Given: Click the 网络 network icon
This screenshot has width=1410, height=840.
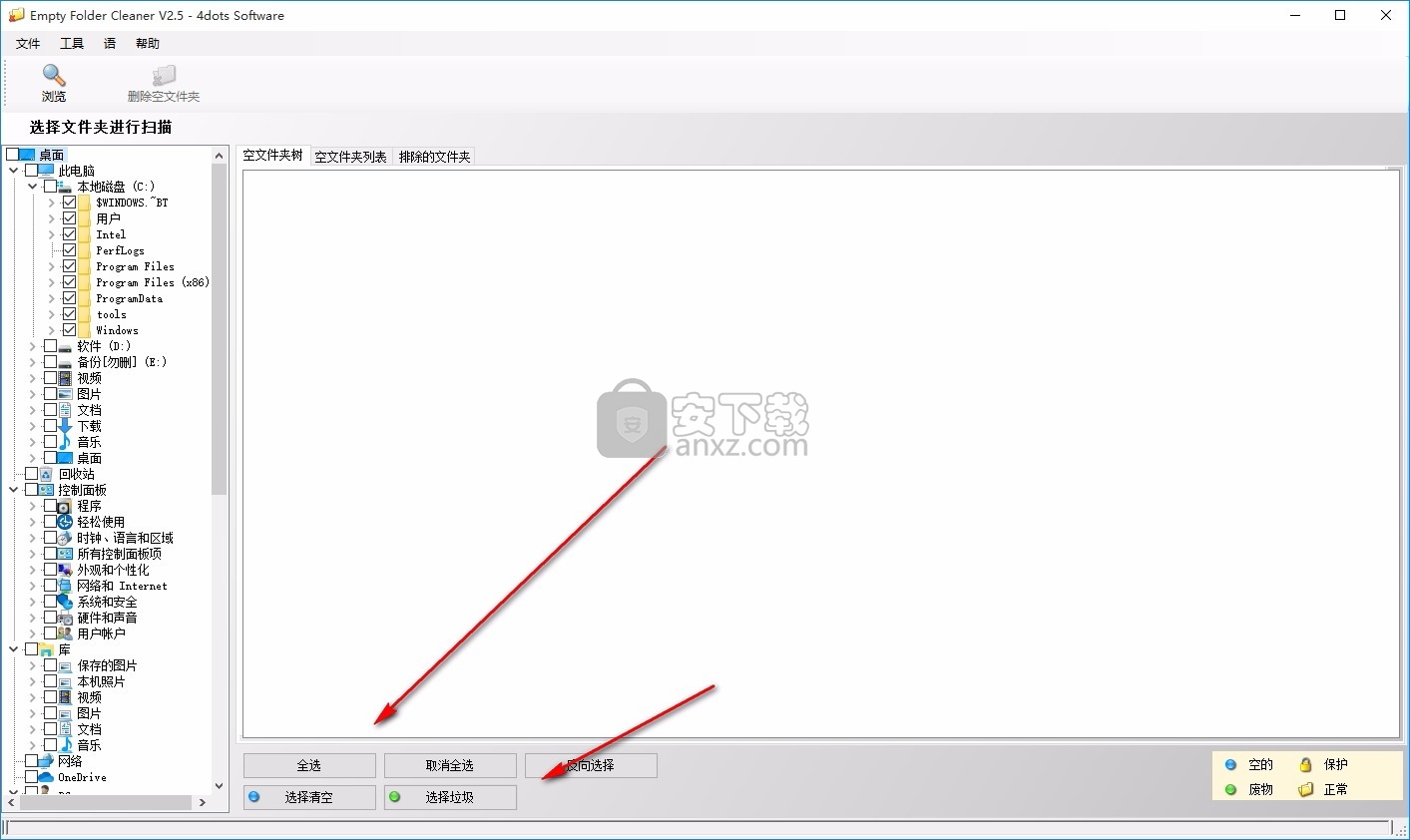Looking at the screenshot, I should [46, 761].
